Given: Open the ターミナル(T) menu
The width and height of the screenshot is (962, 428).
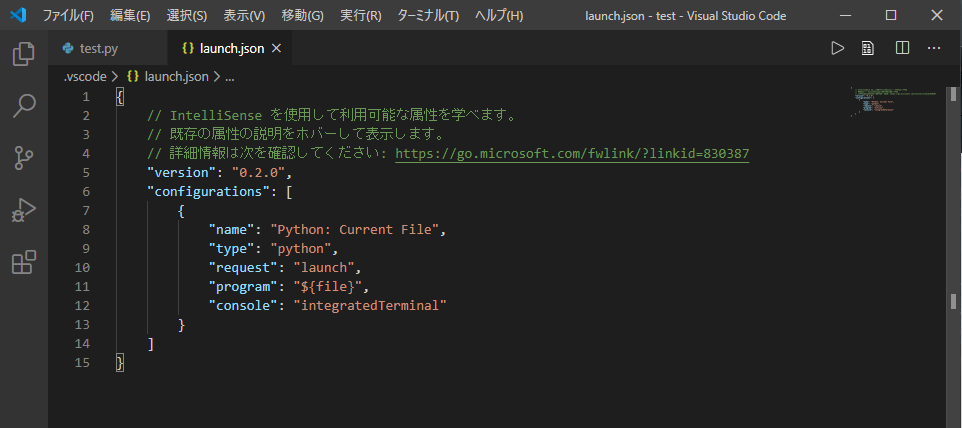Looking at the screenshot, I should click(x=428, y=16).
